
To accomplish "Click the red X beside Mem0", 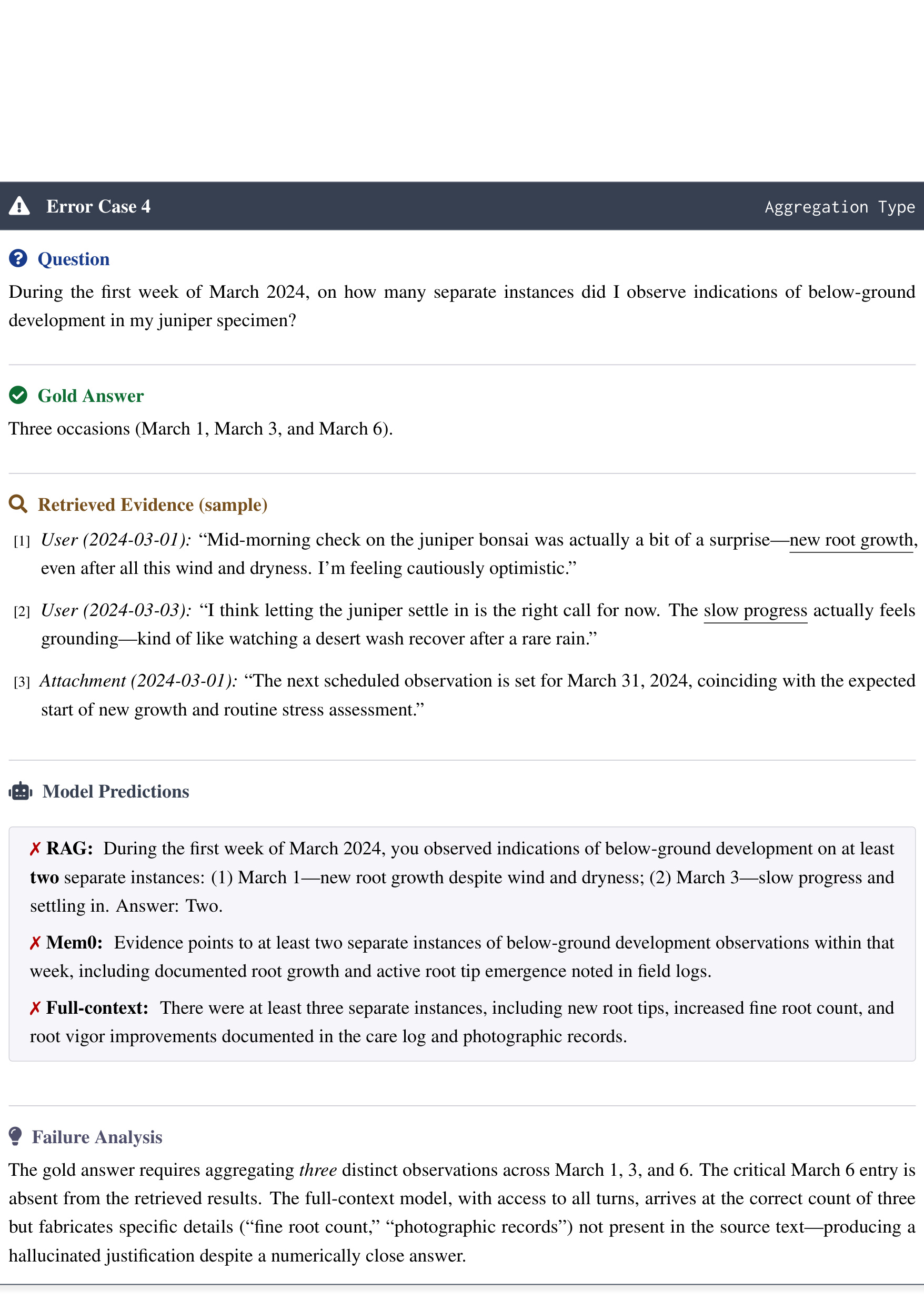I will tap(35, 943).
